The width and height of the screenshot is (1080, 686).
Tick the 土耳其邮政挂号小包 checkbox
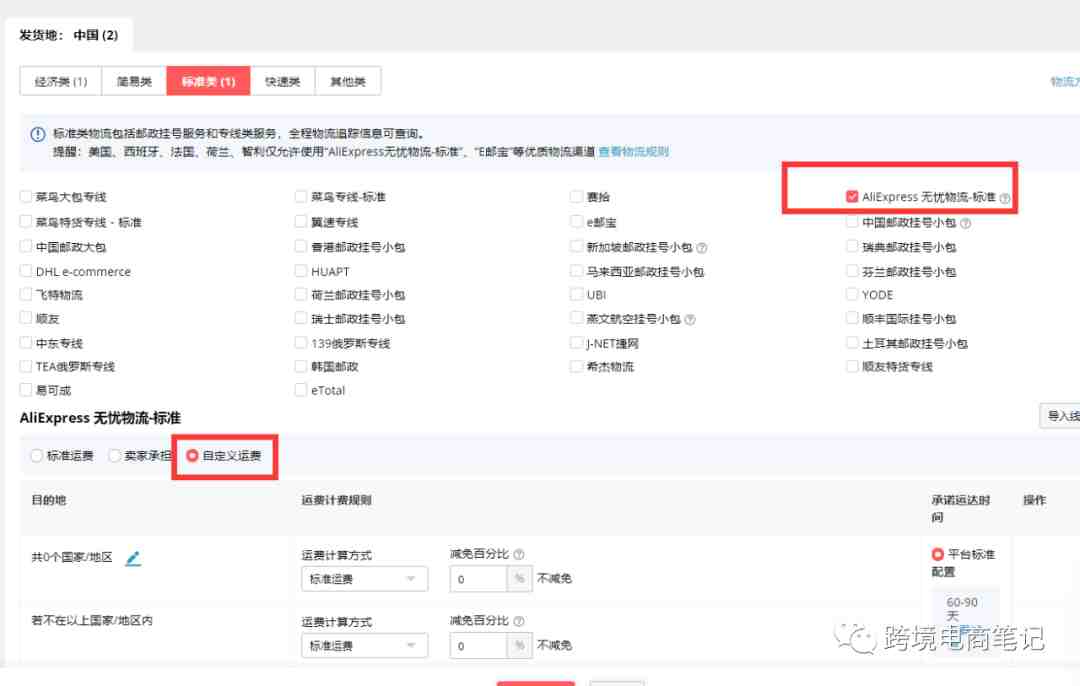[x=852, y=343]
